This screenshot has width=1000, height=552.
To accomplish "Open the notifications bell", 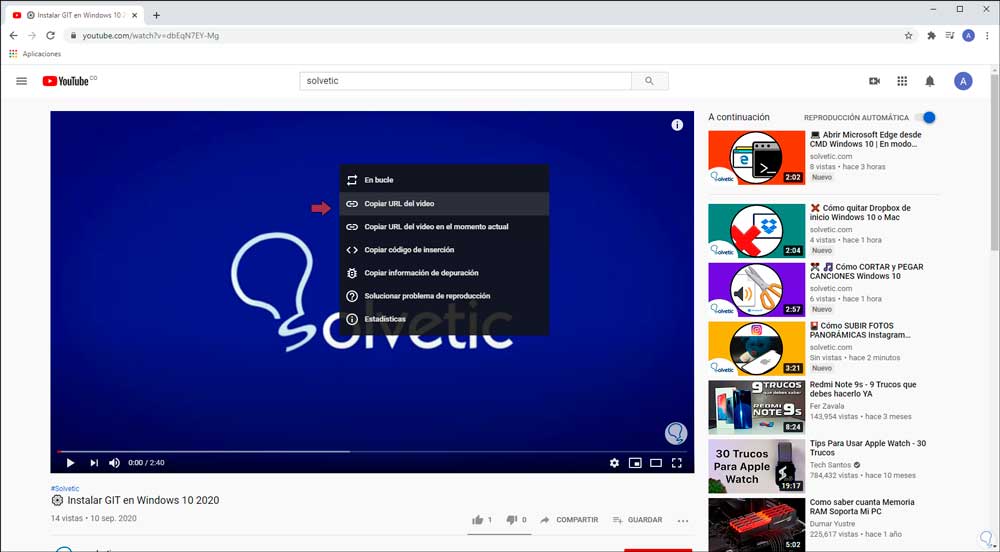I will click(930, 81).
